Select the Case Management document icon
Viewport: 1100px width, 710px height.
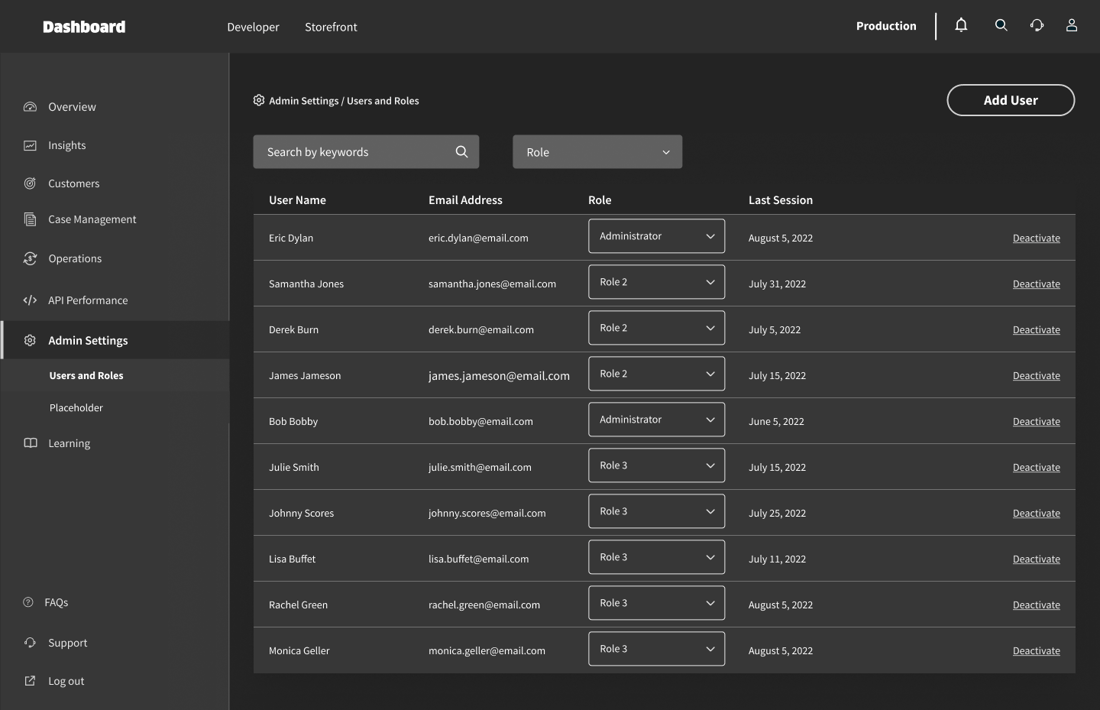point(30,218)
